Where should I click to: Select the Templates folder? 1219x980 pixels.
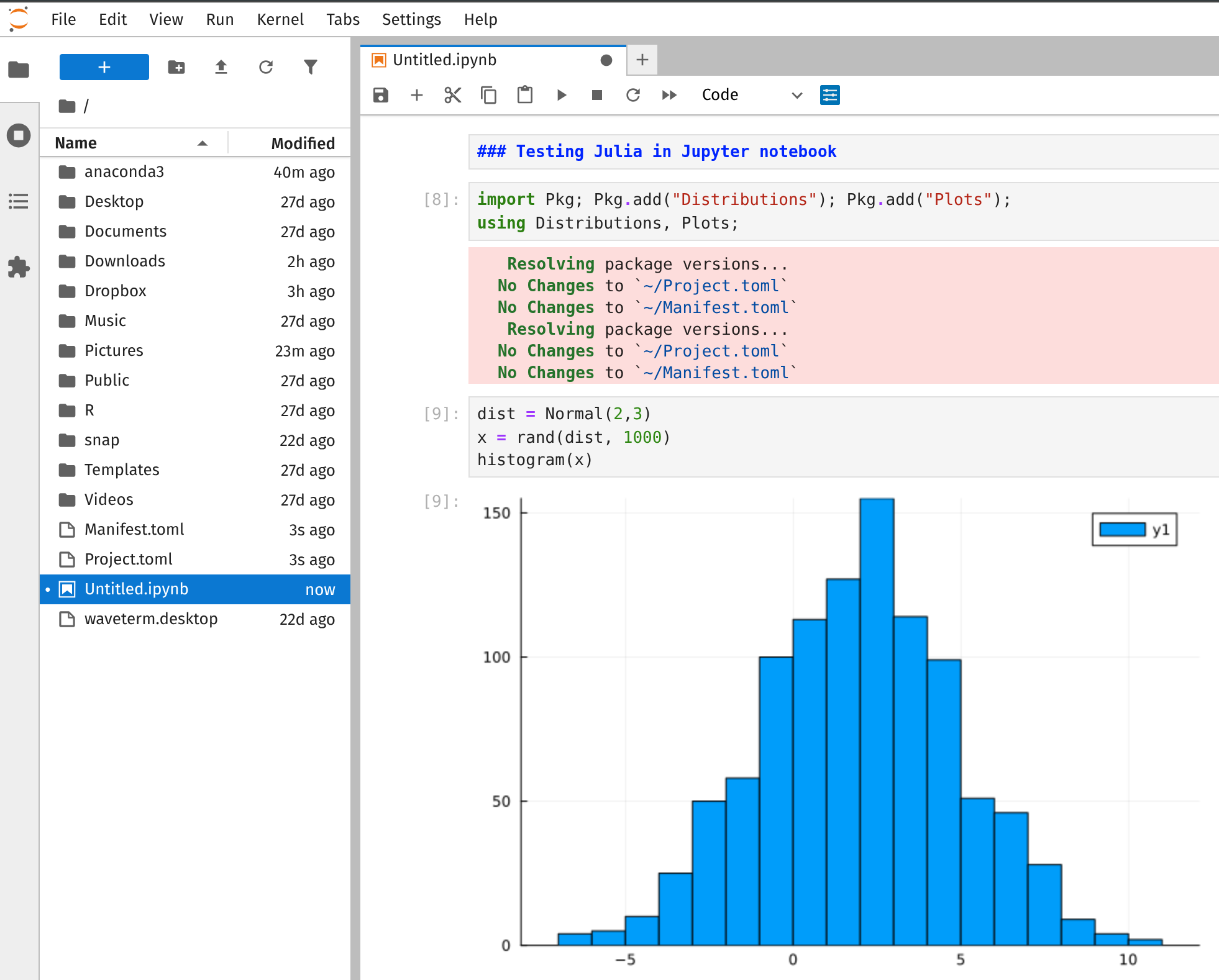click(195, 470)
